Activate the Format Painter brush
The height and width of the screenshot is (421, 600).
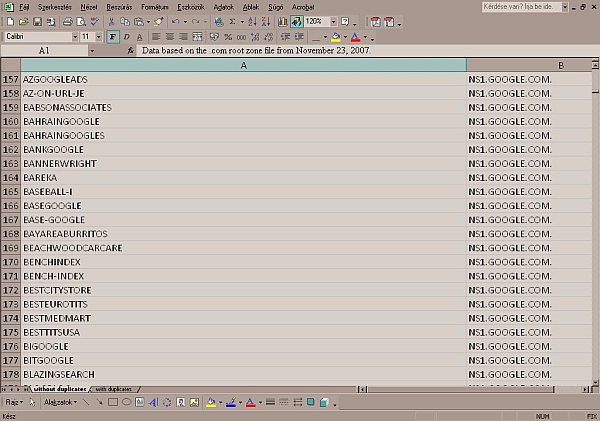point(159,22)
